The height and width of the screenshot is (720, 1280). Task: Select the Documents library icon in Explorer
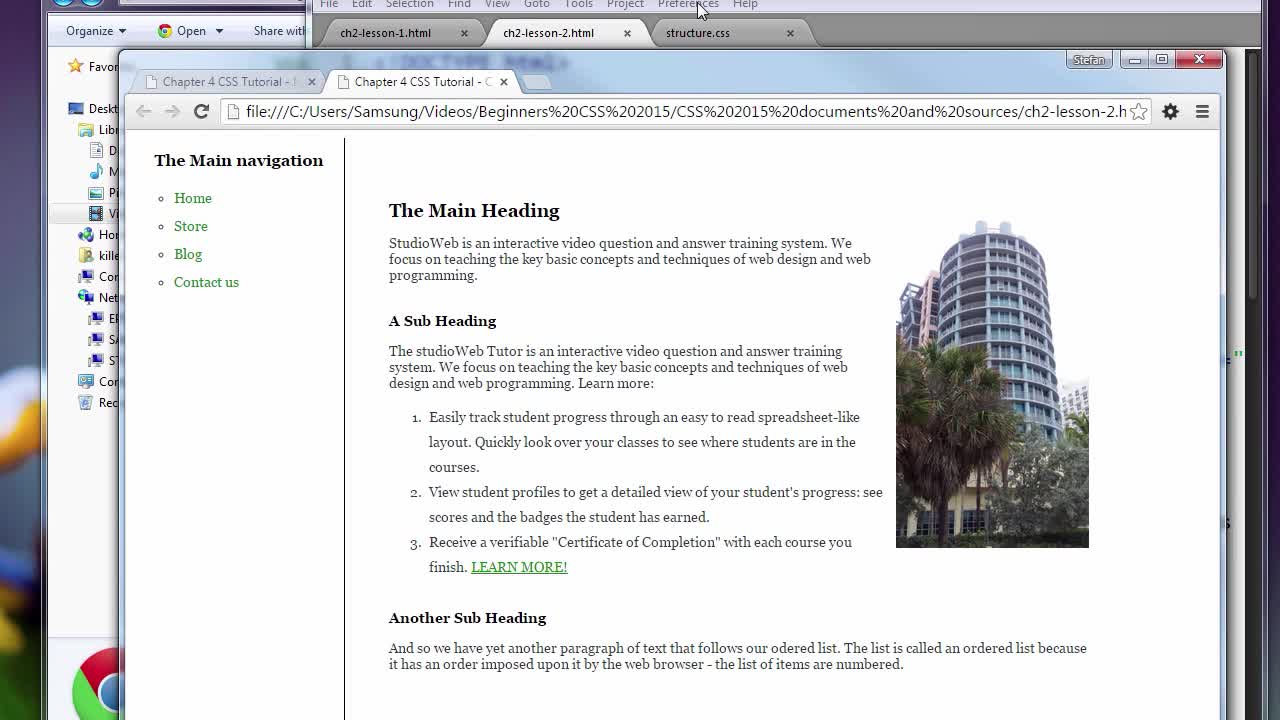click(x=96, y=151)
